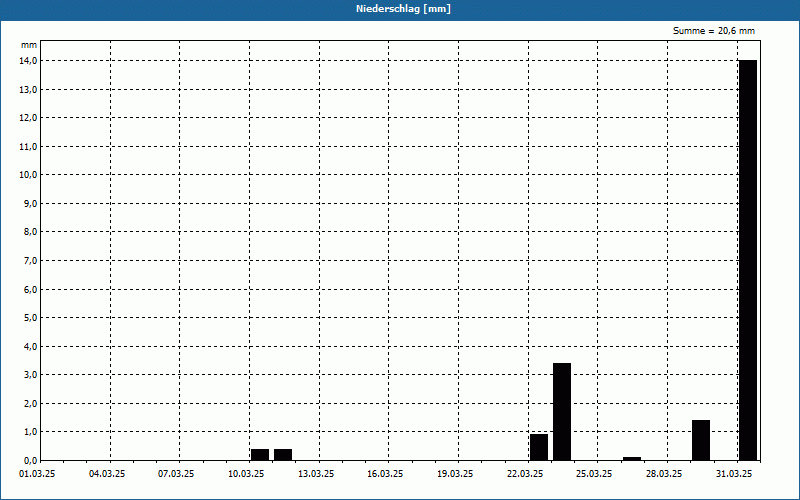Click the 16.03.25 date label
800x500 pixels.
(x=385, y=474)
